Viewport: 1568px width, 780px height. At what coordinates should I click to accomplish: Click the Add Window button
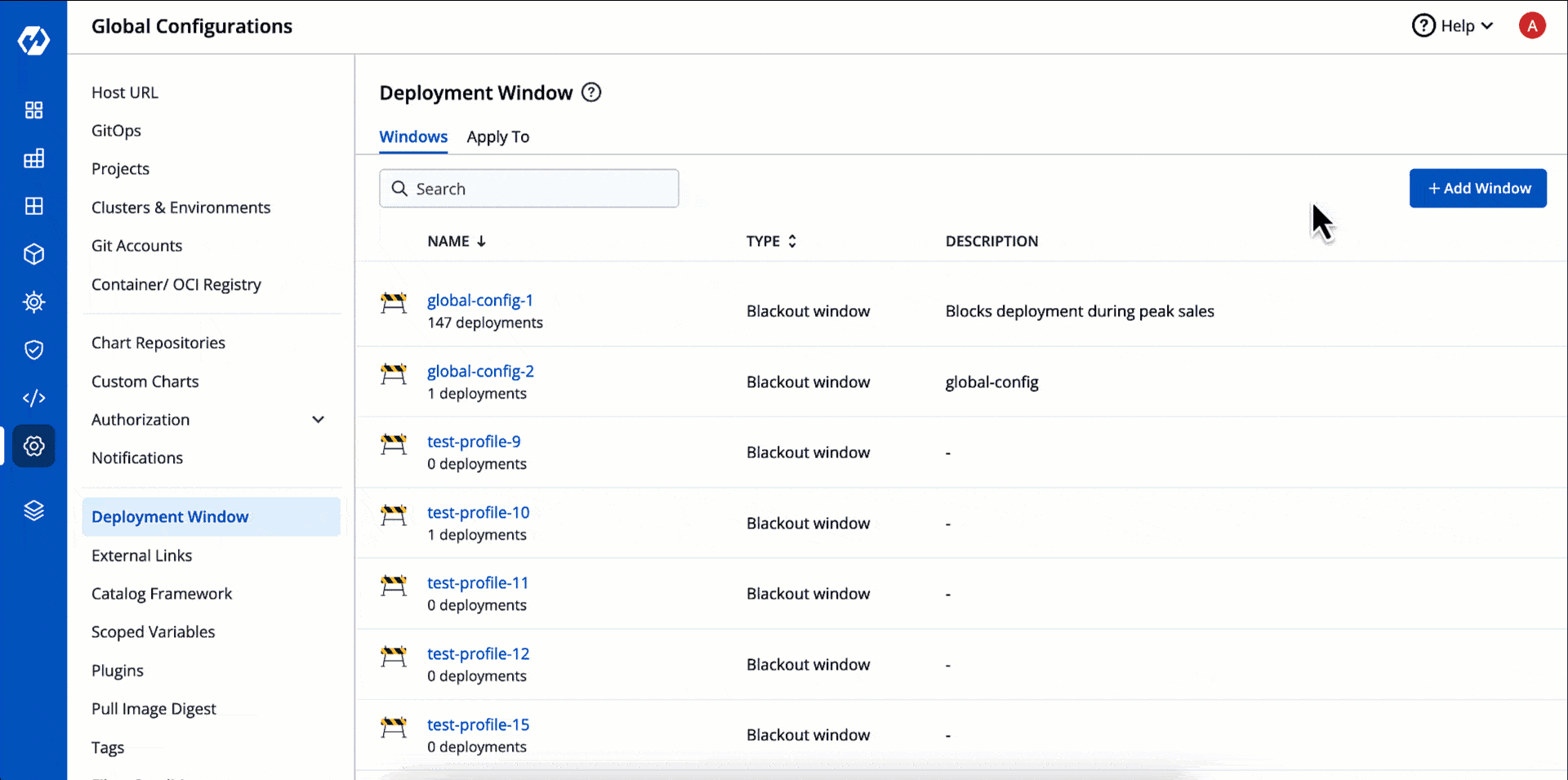[x=1477, y=189]
